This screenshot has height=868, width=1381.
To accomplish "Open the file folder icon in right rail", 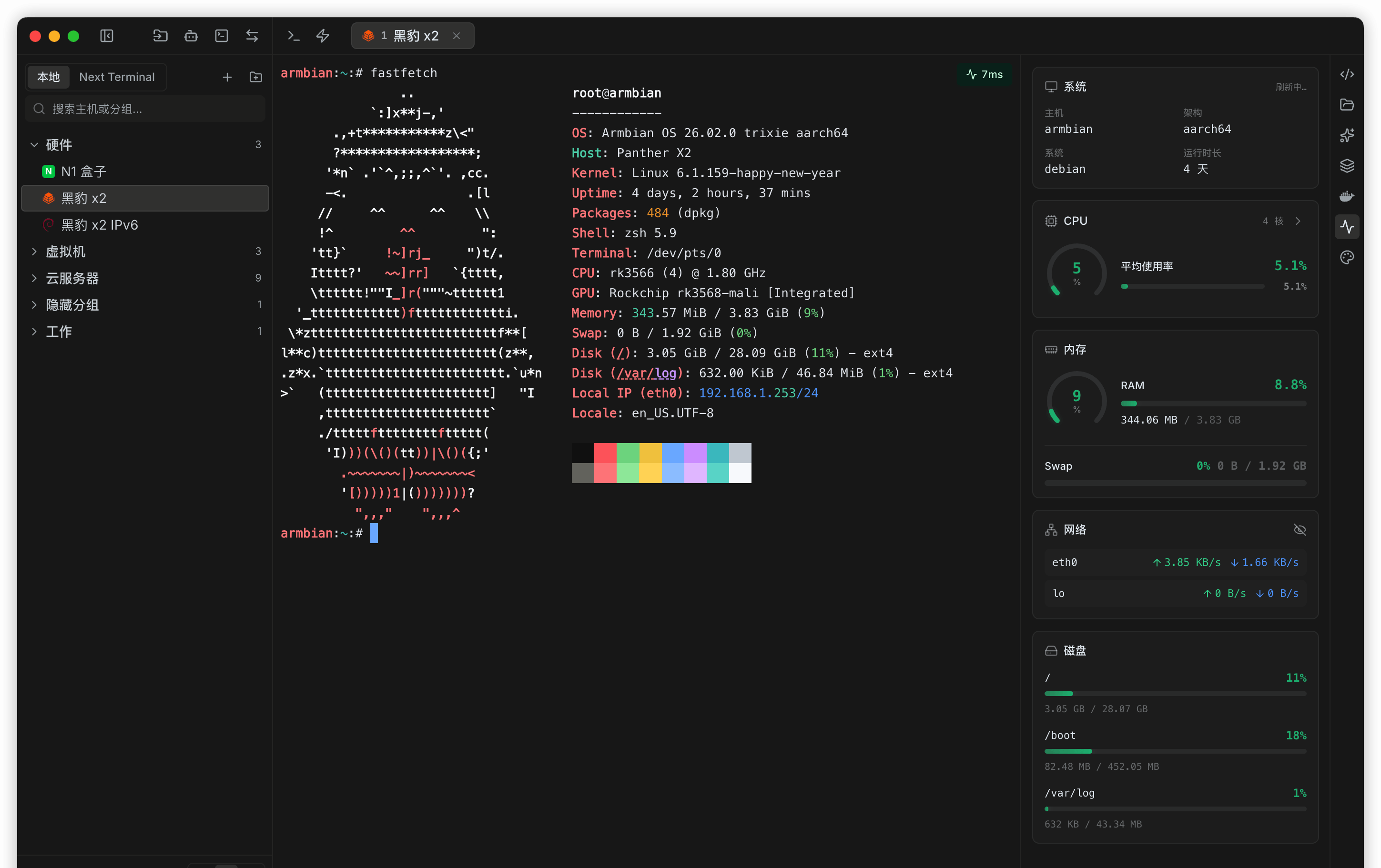I will pyautogui.click(x=1347, y=105).
